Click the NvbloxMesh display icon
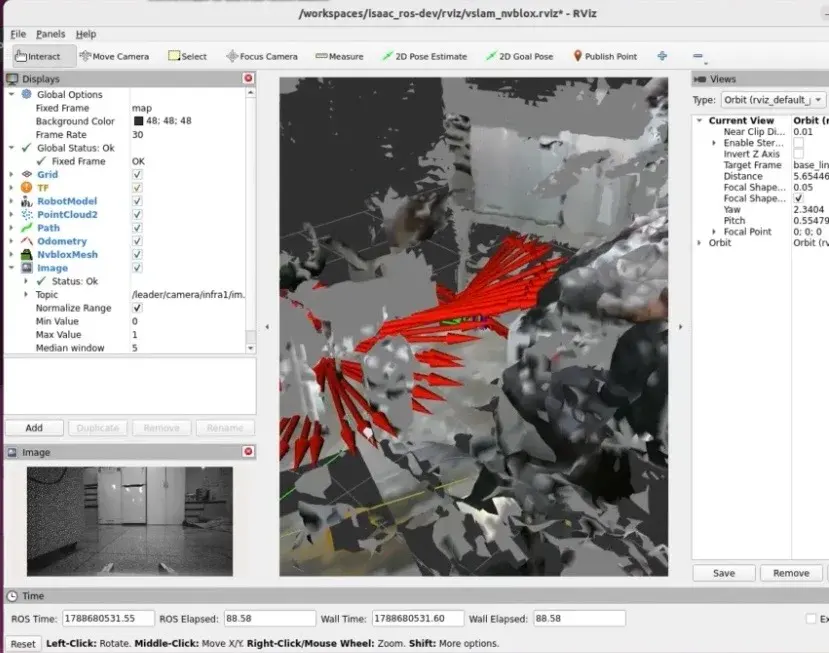 point(26,254)
